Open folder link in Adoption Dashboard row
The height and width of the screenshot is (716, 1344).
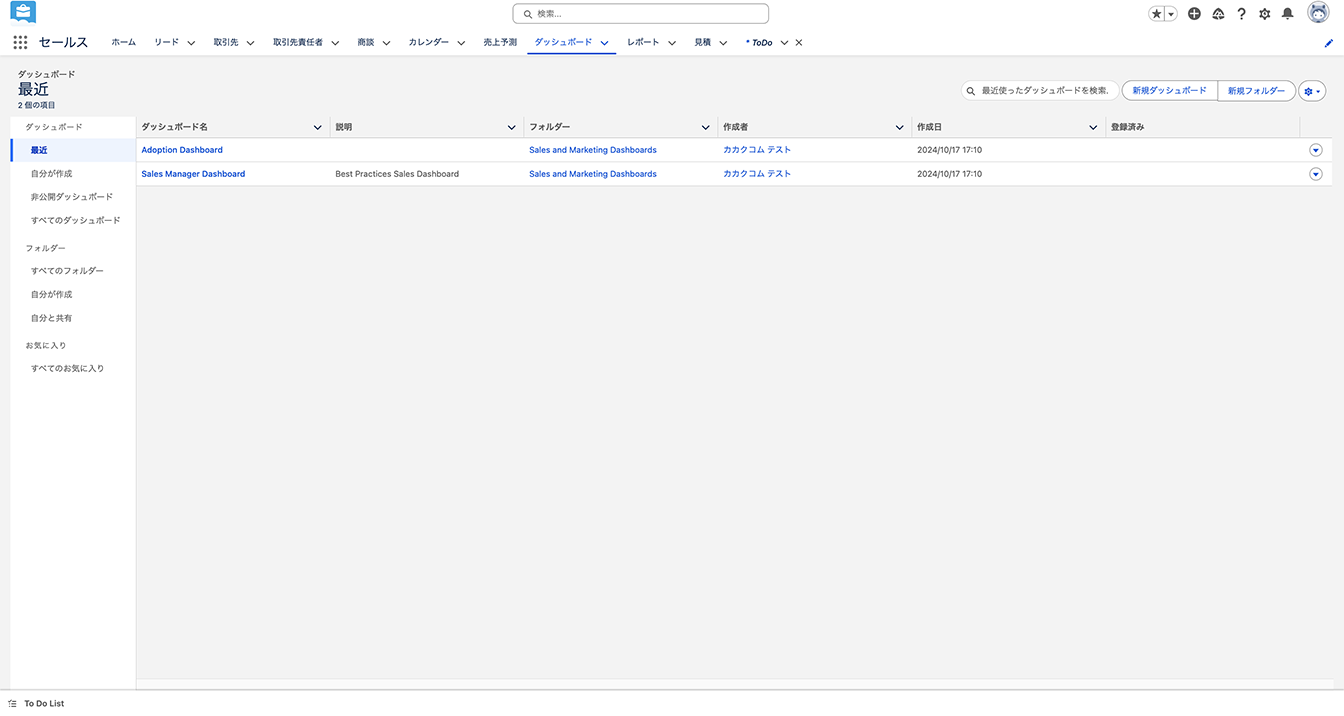(x=593, y=150)
